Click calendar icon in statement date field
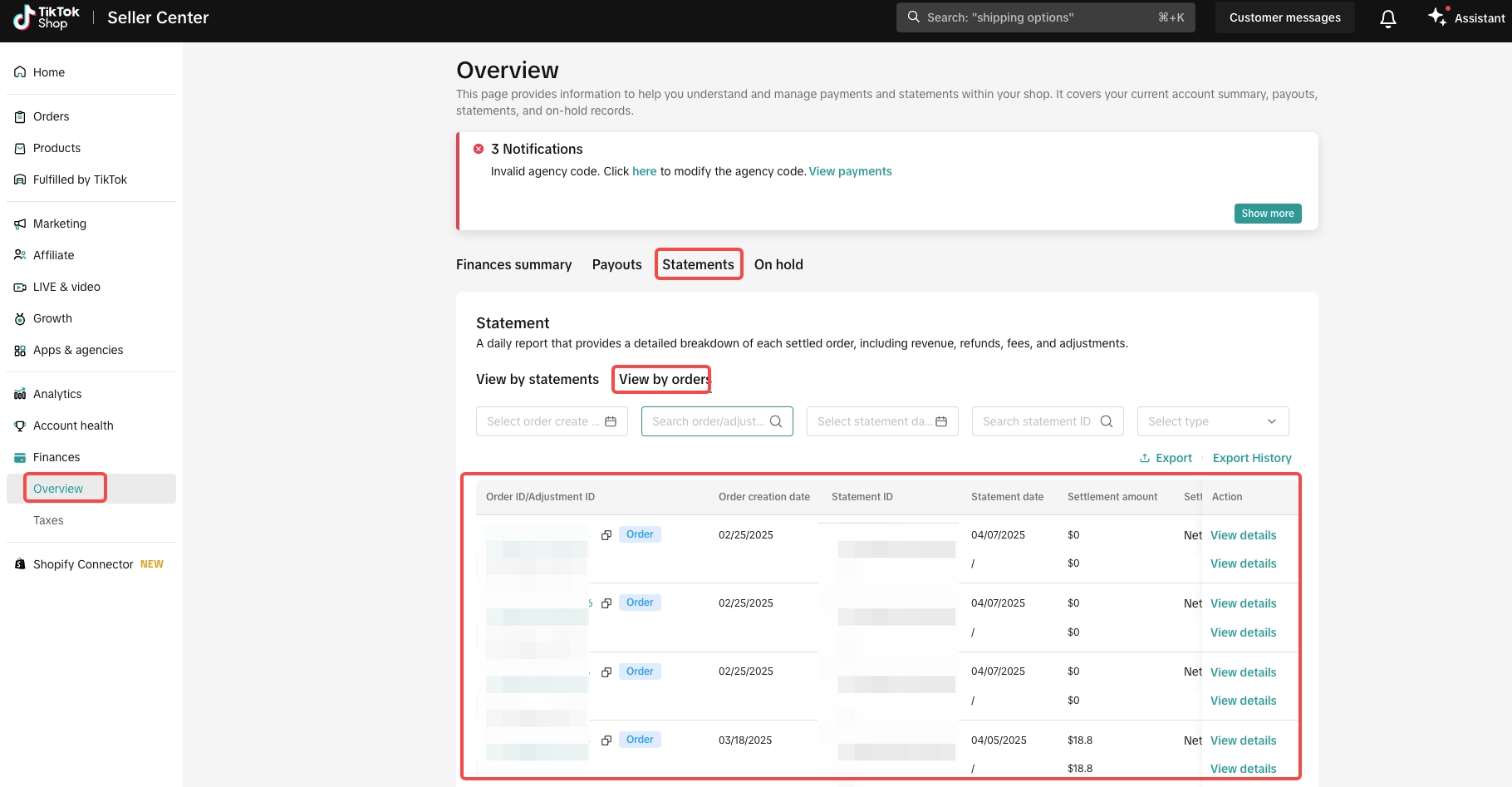 click(941, 421)
